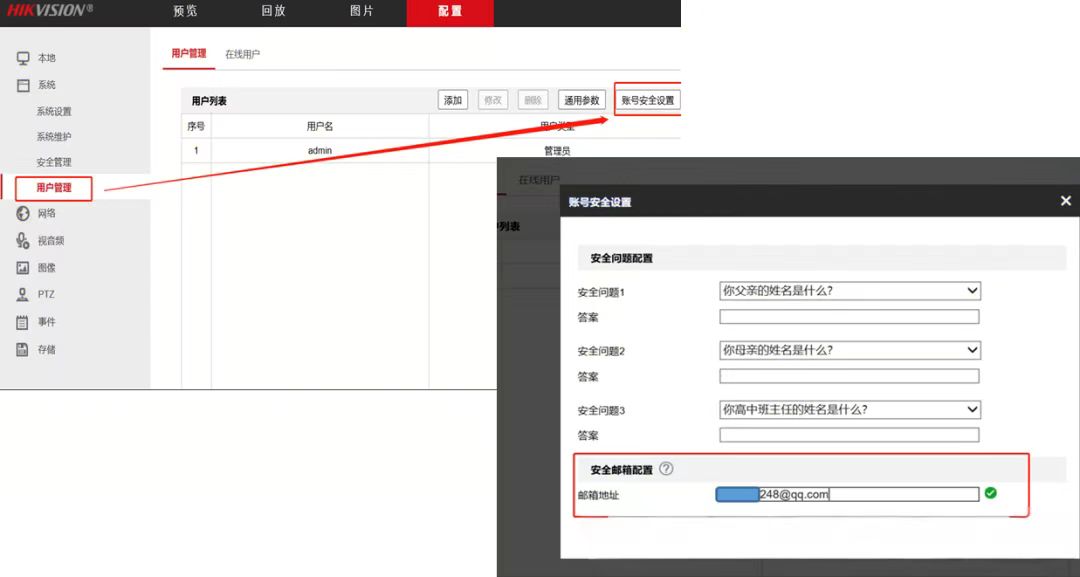Switch to the 图片 tab
Image resolution: width=1080 pixels, height=577 pixels.
click(x=362, y=11)
